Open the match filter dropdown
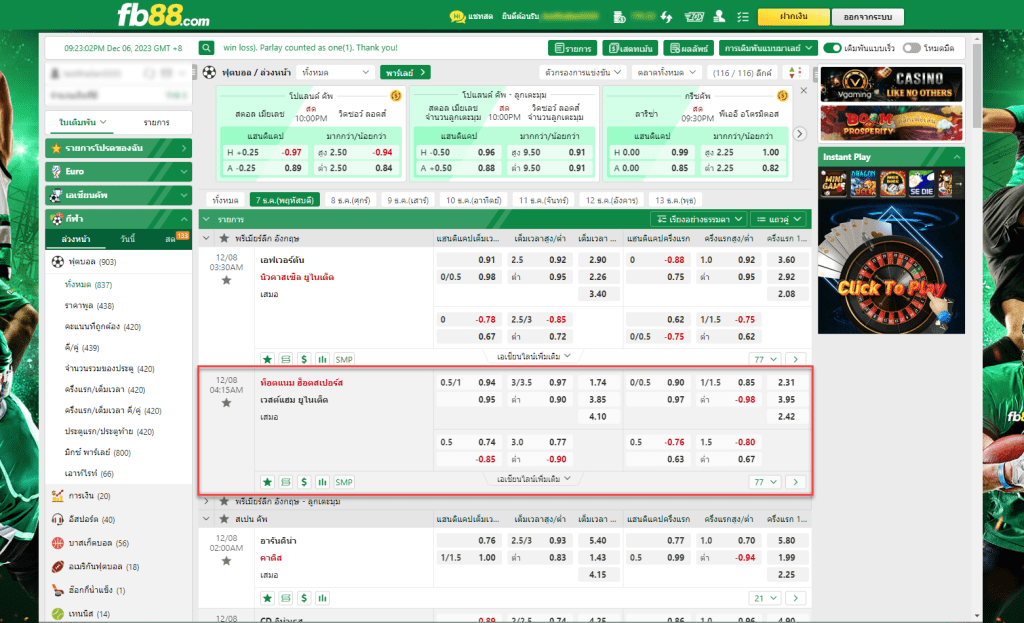 click(x=583, y=72)
